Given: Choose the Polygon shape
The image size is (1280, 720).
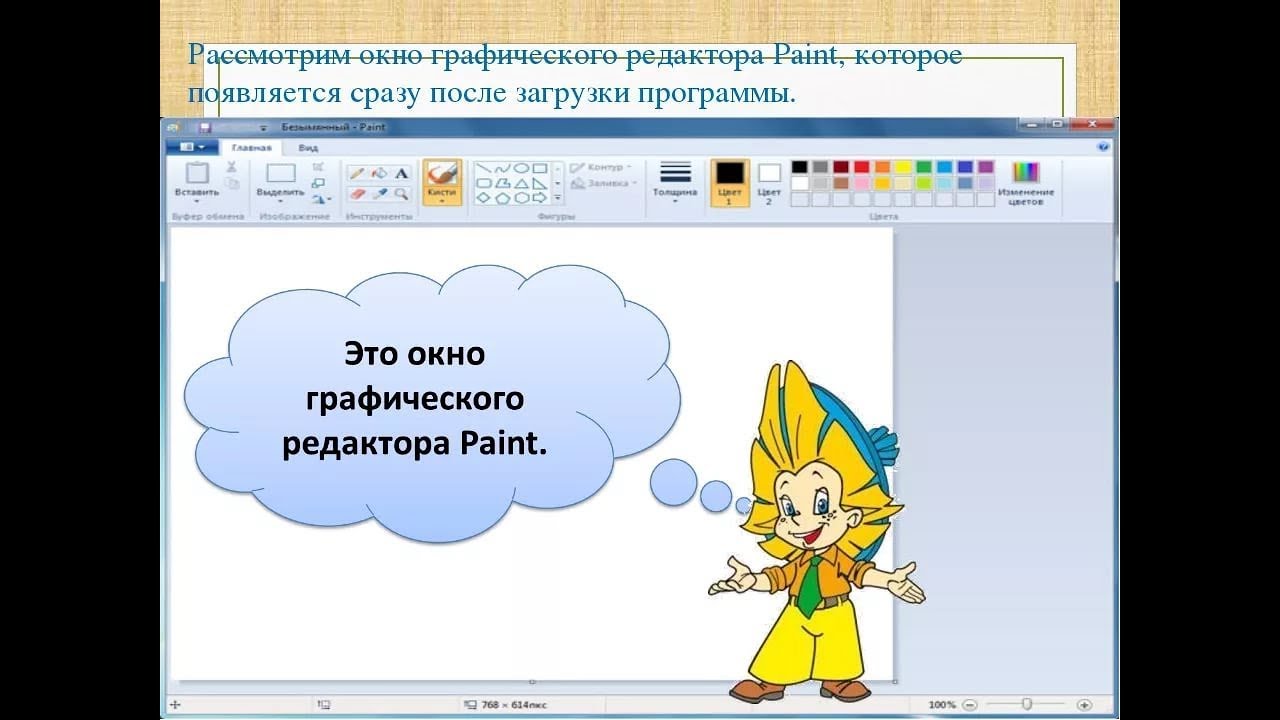Looking at the screenshot, I should (x=502, y=183).
